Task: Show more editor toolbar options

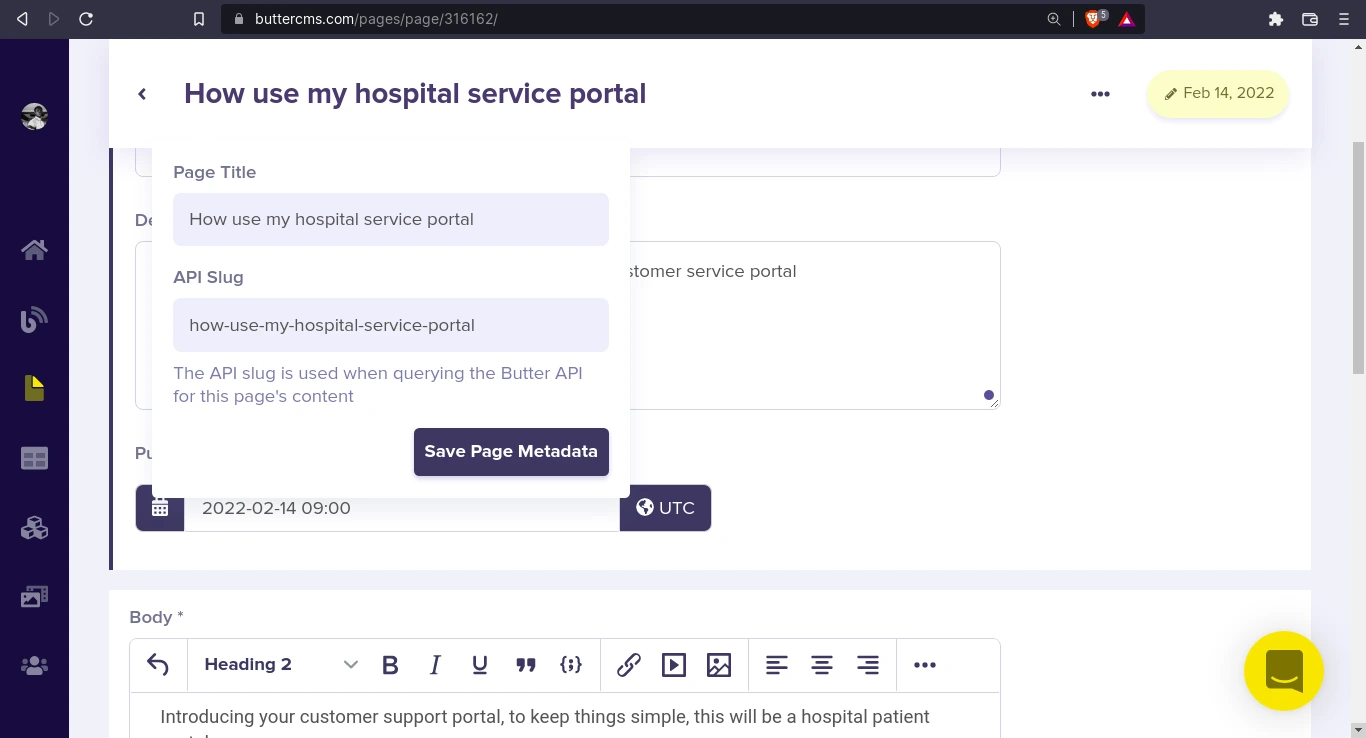Action: (925, 665)
